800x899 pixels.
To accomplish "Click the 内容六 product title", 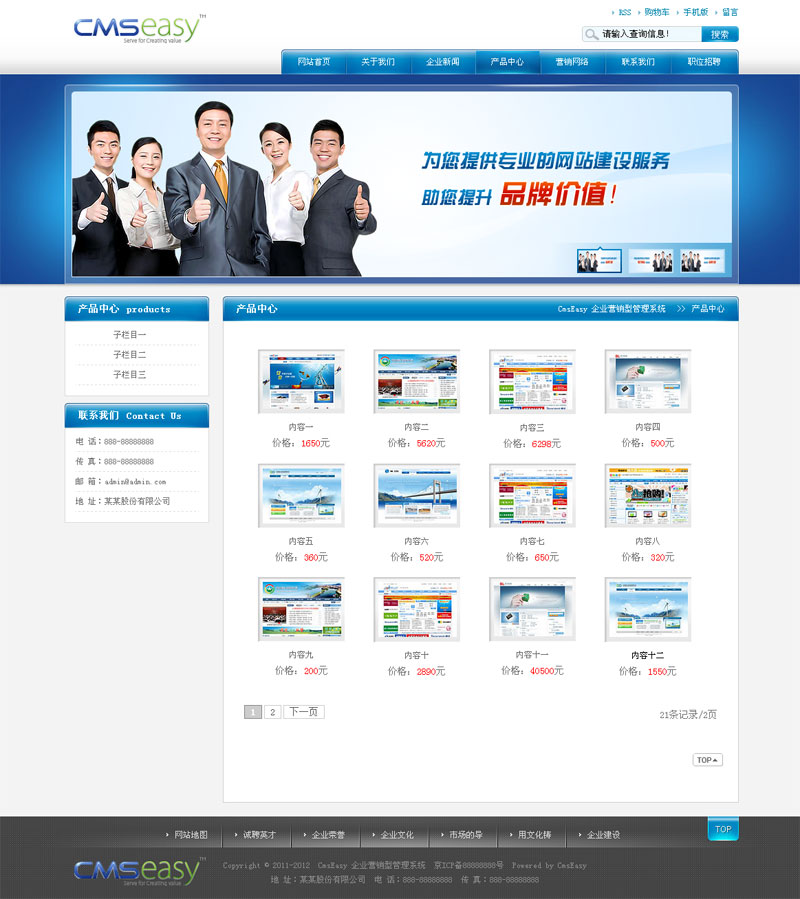I will (x=417, y=541).
